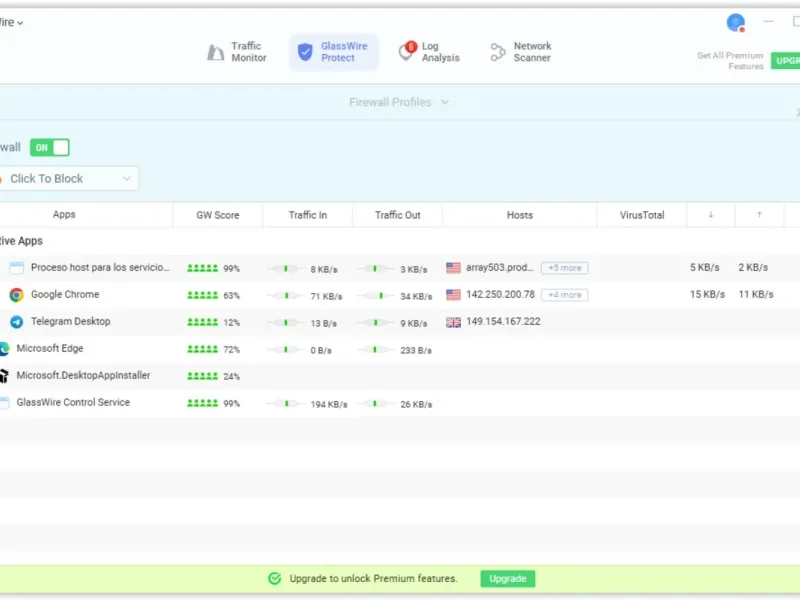Adjust Traffic In slider for GlassWire Control Service
Screen dimensions: 800x600
(x=287, y=404)
